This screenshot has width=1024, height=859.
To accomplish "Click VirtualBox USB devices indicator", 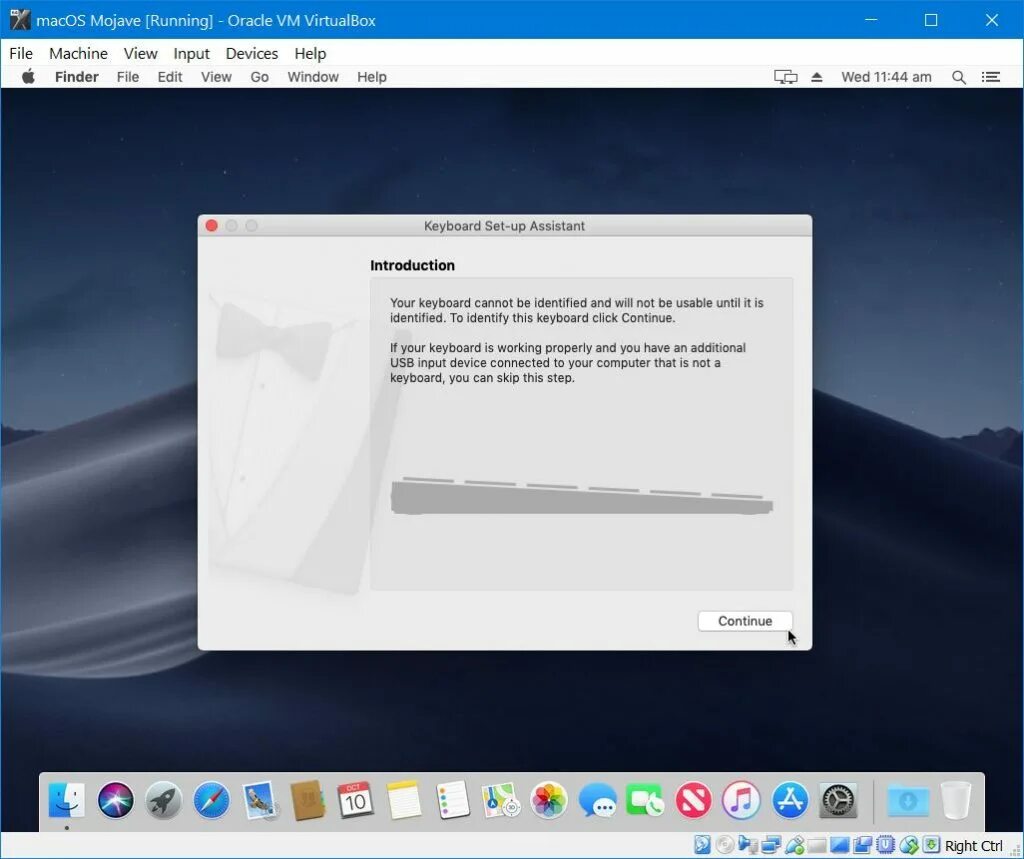I will coord(795,845).
